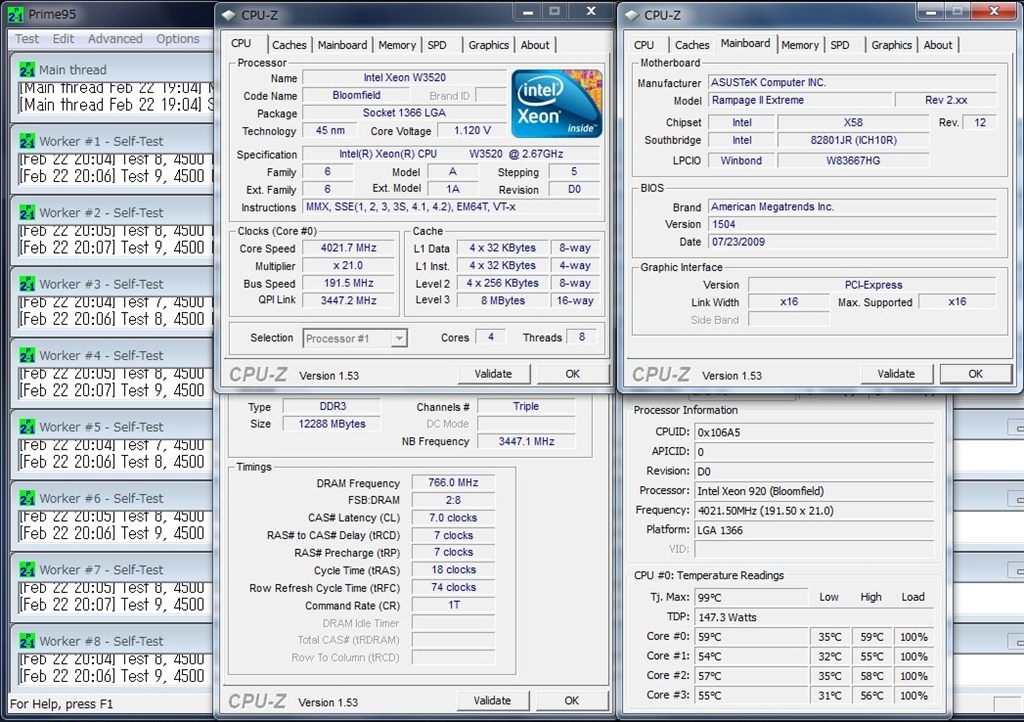
Task: Click OK in the Memory timings window
Action: [x=572, y=700]
